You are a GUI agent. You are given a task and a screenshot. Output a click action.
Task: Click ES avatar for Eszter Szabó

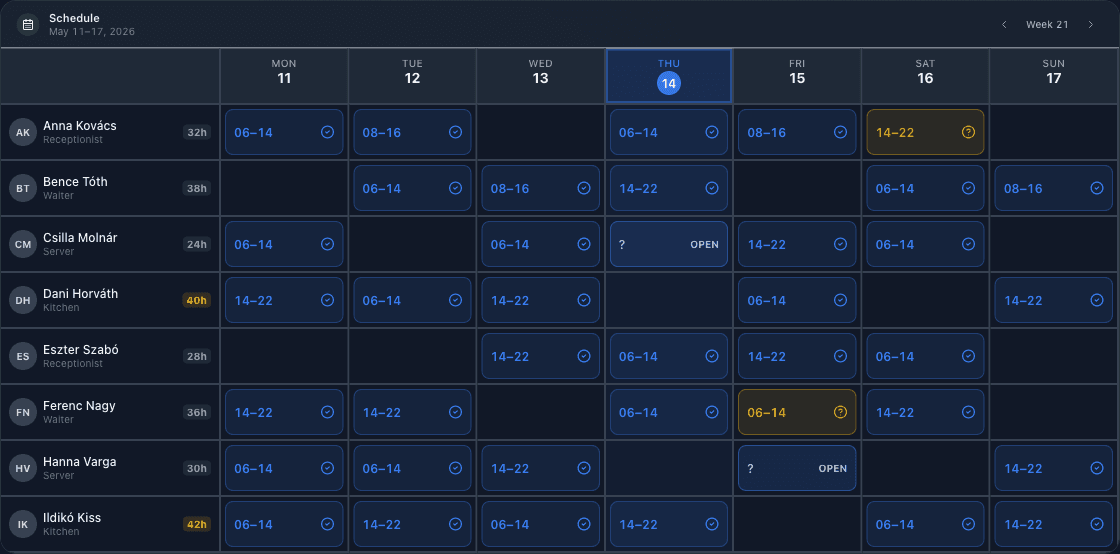(23, 356)
